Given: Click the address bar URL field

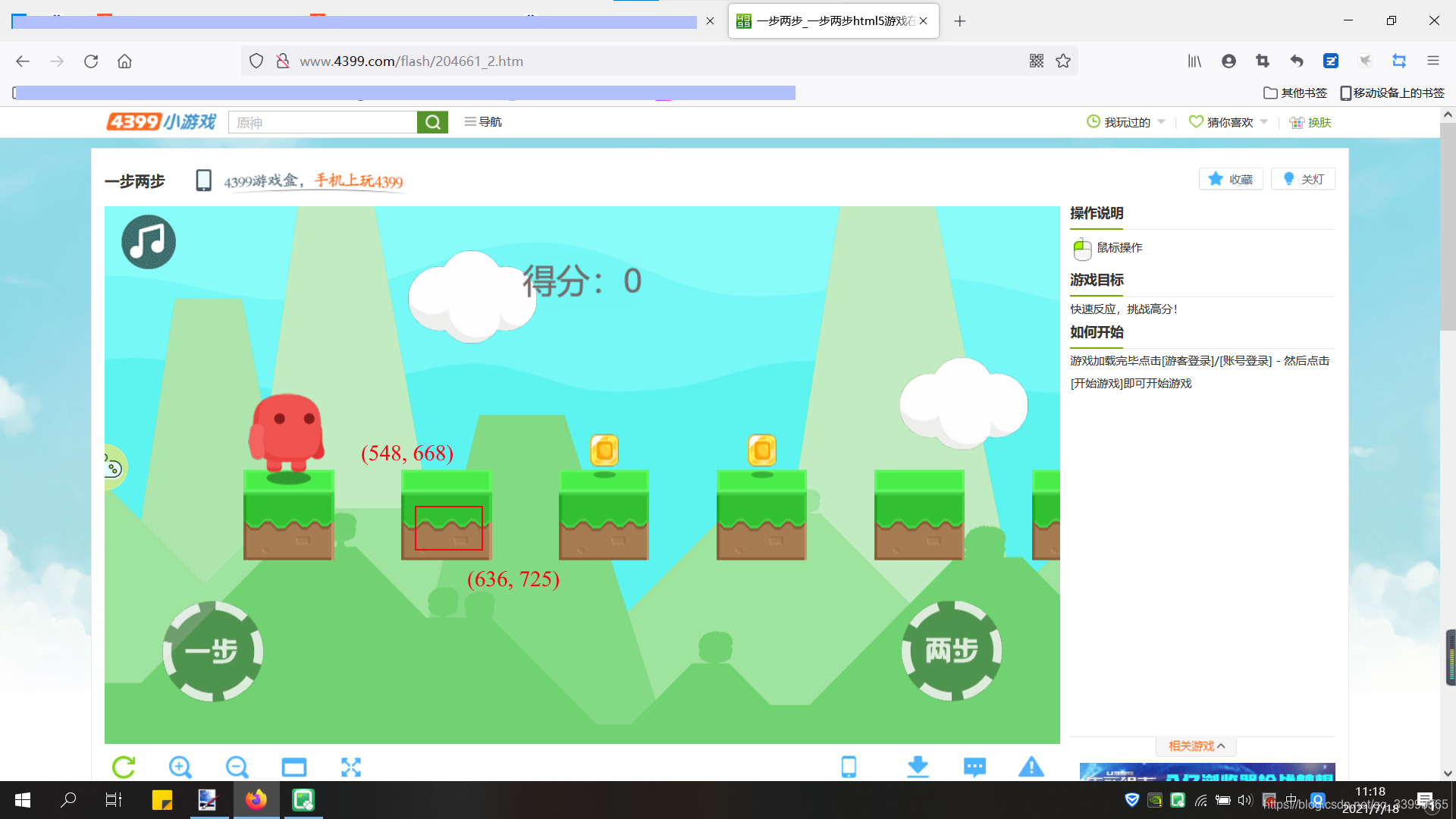Looking at the screenshot, I should pyautogui.click(x=660, y=61).
